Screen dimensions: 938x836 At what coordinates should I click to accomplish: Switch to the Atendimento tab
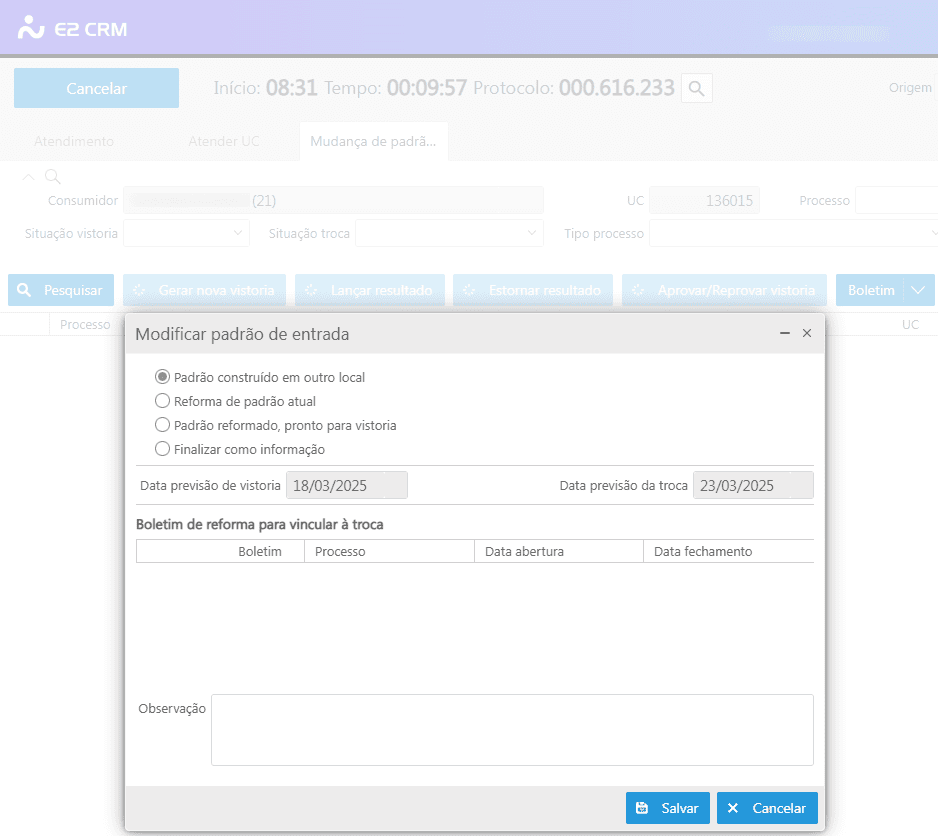[74, 141]
